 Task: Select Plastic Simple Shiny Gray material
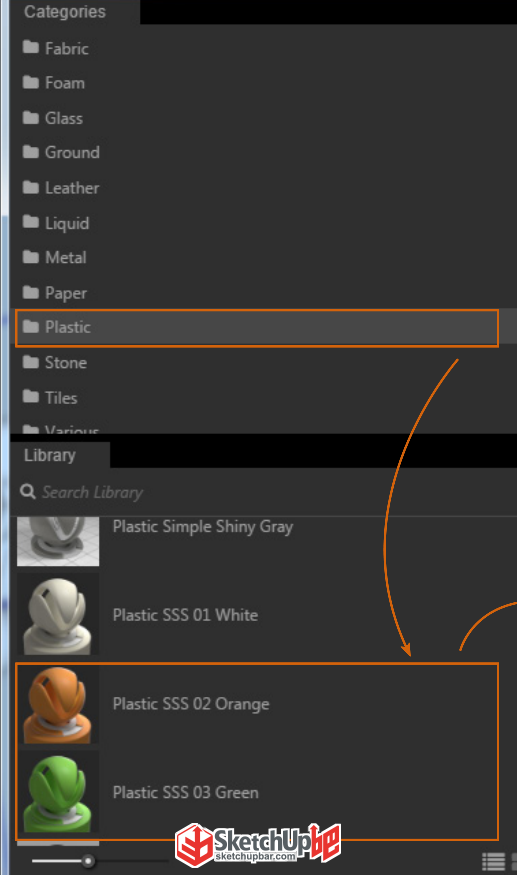pos(203,526)
